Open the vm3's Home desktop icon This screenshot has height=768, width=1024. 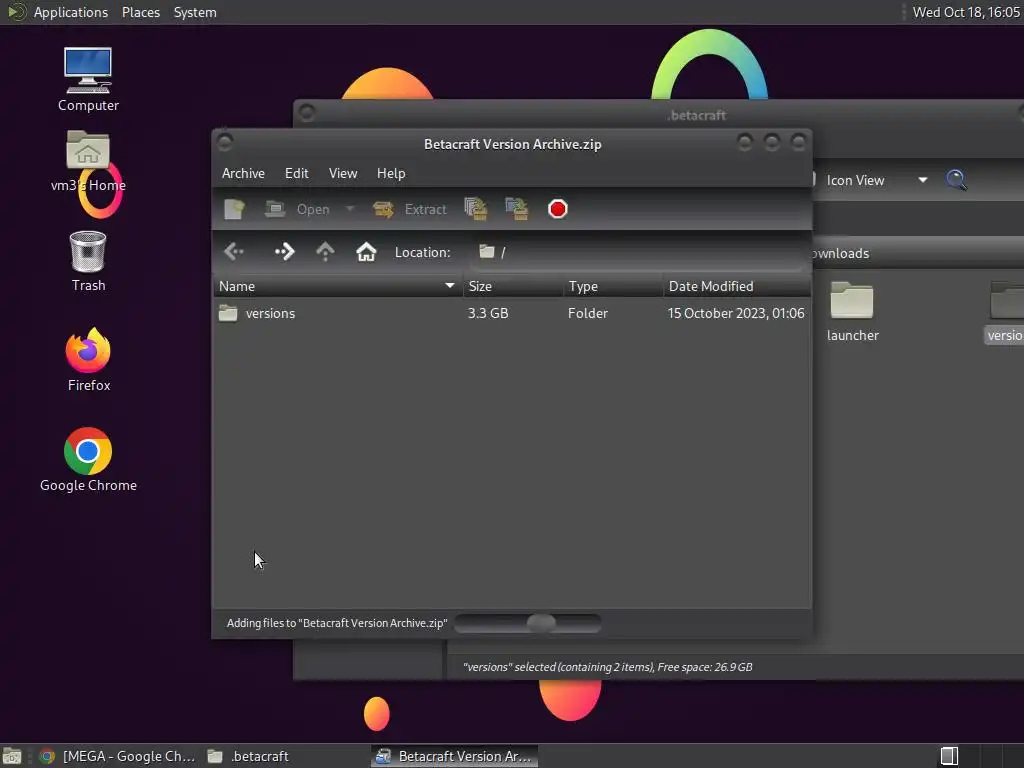click(88, 162)
